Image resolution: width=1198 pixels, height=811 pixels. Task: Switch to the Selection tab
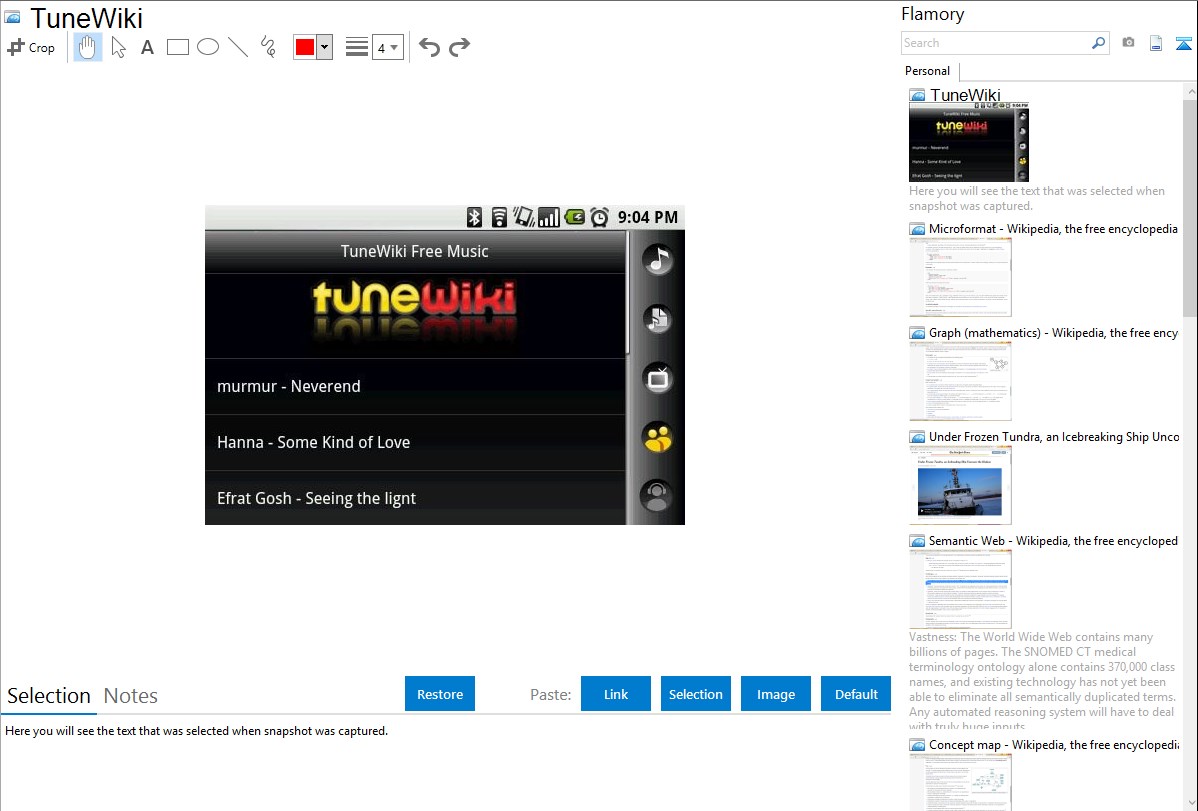click(49, 696)
